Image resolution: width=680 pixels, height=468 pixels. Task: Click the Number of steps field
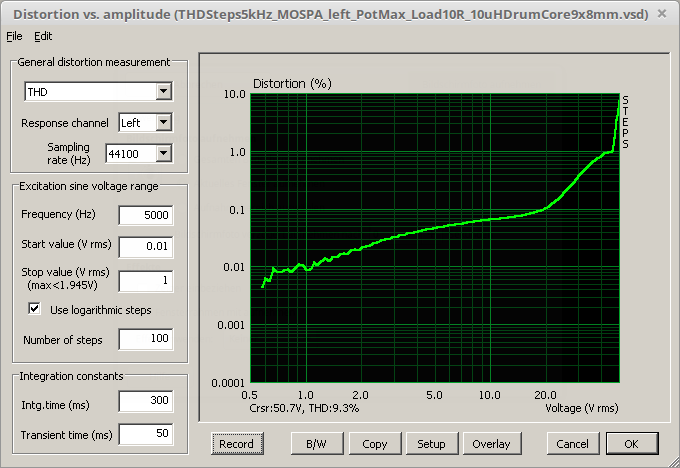point(145,340)
